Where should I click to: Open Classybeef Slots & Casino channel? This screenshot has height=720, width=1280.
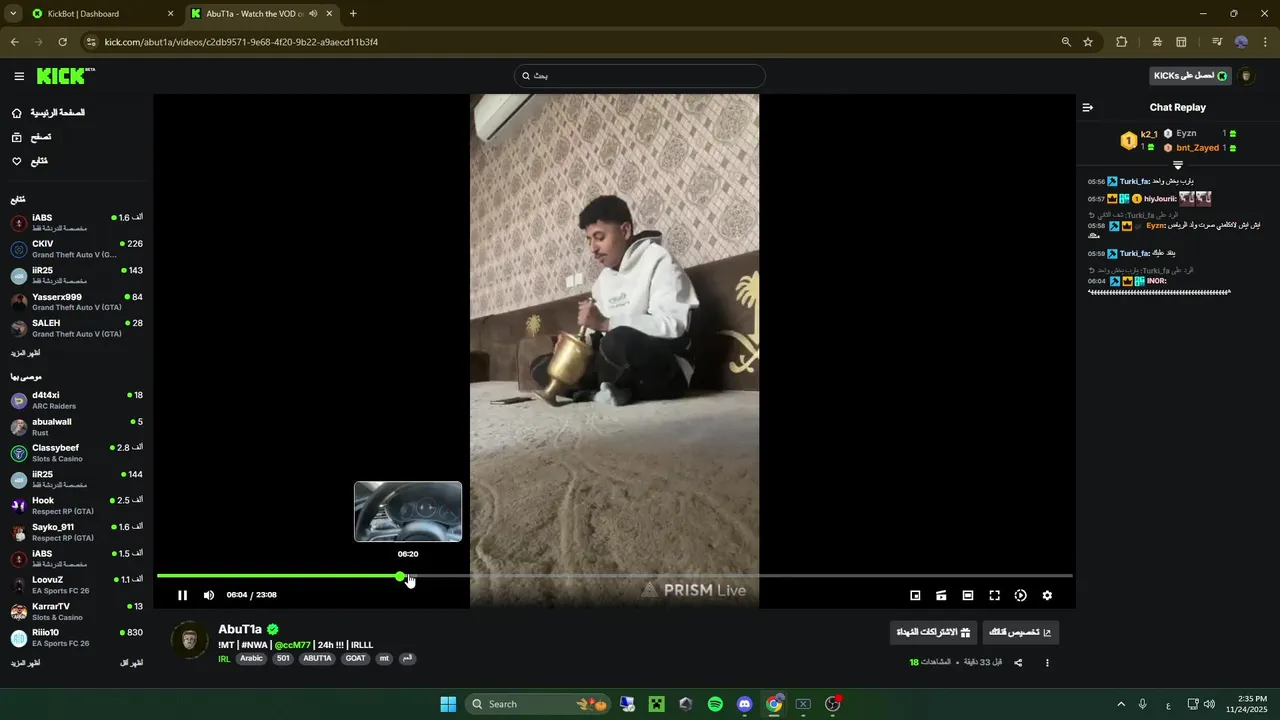coord(76,453)
